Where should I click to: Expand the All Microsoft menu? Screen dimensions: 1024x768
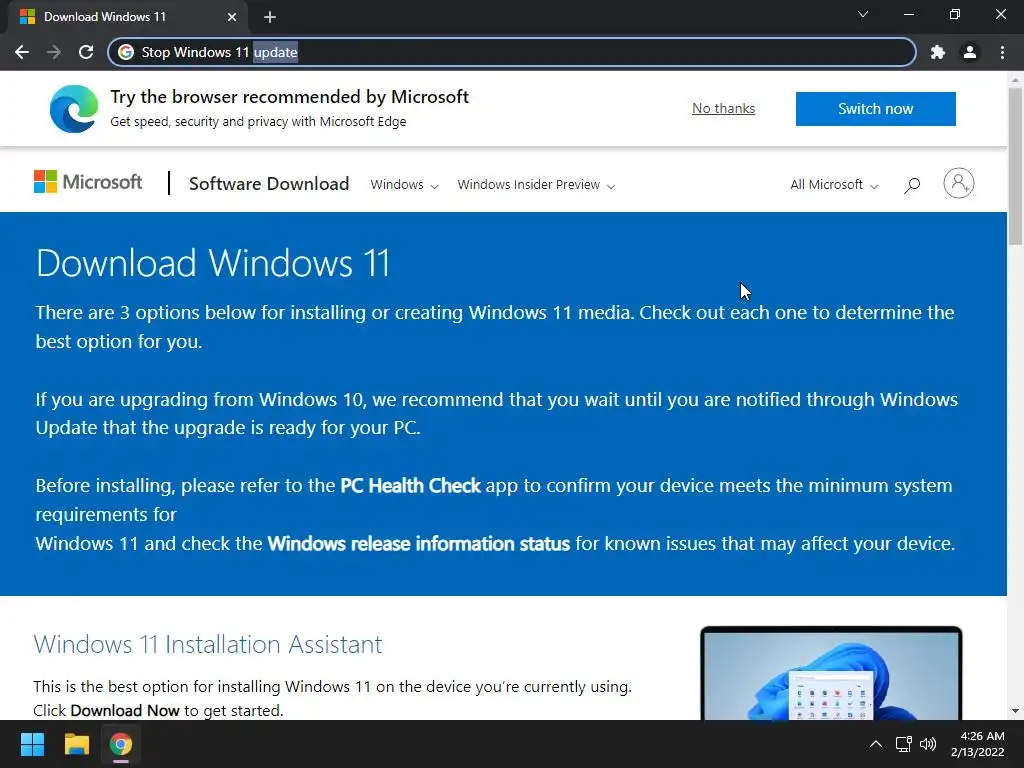pyautogui.click(x=834, y=185)
